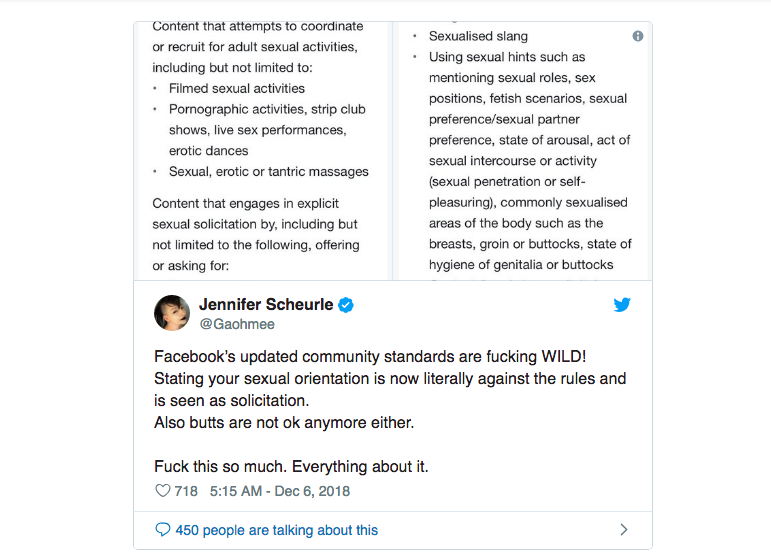This screenshot has width=771, height=560.
Task: Click the Twitter bird logo
Action: [622, 305]
